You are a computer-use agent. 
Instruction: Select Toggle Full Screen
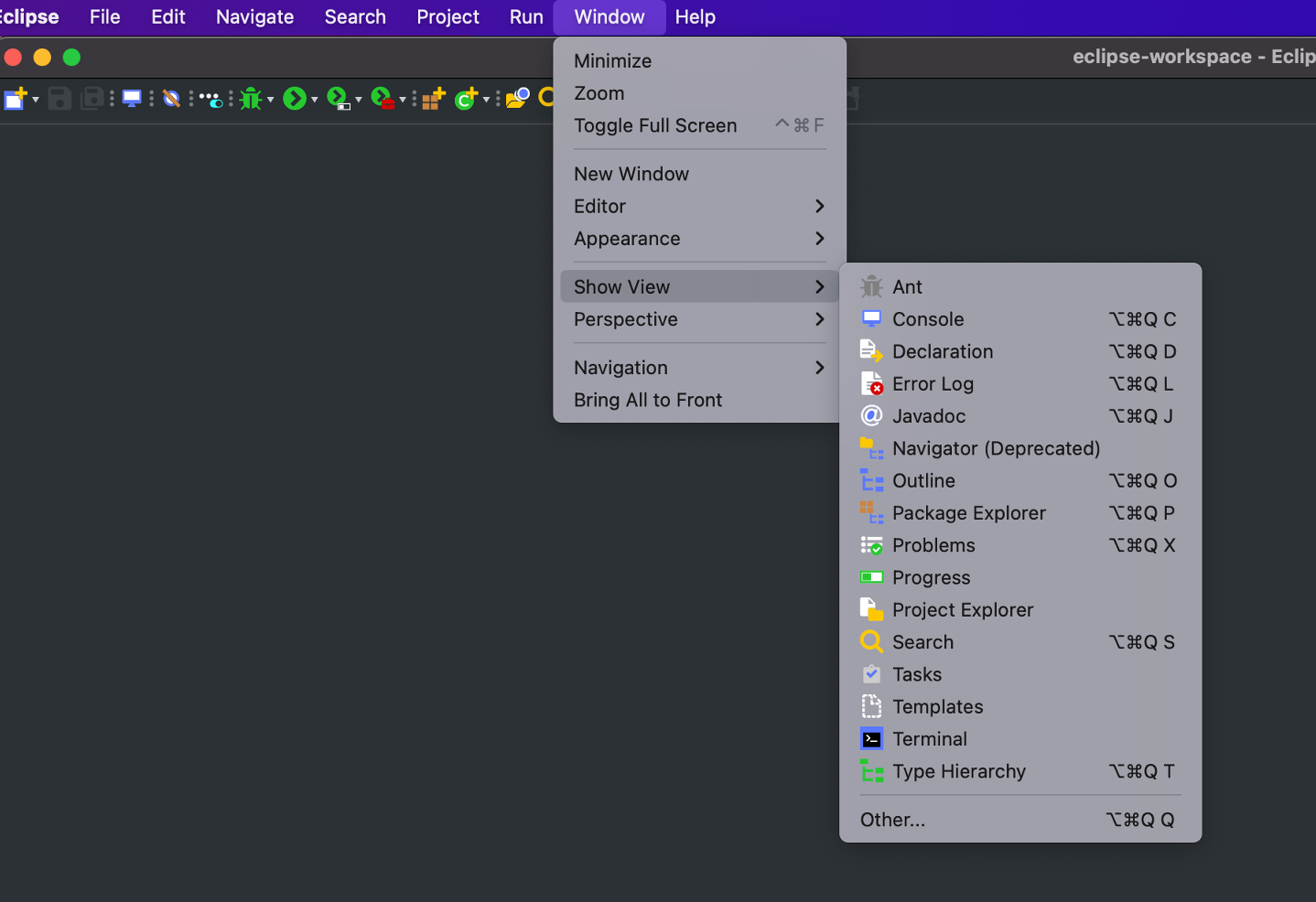click(x=699, y=125)
